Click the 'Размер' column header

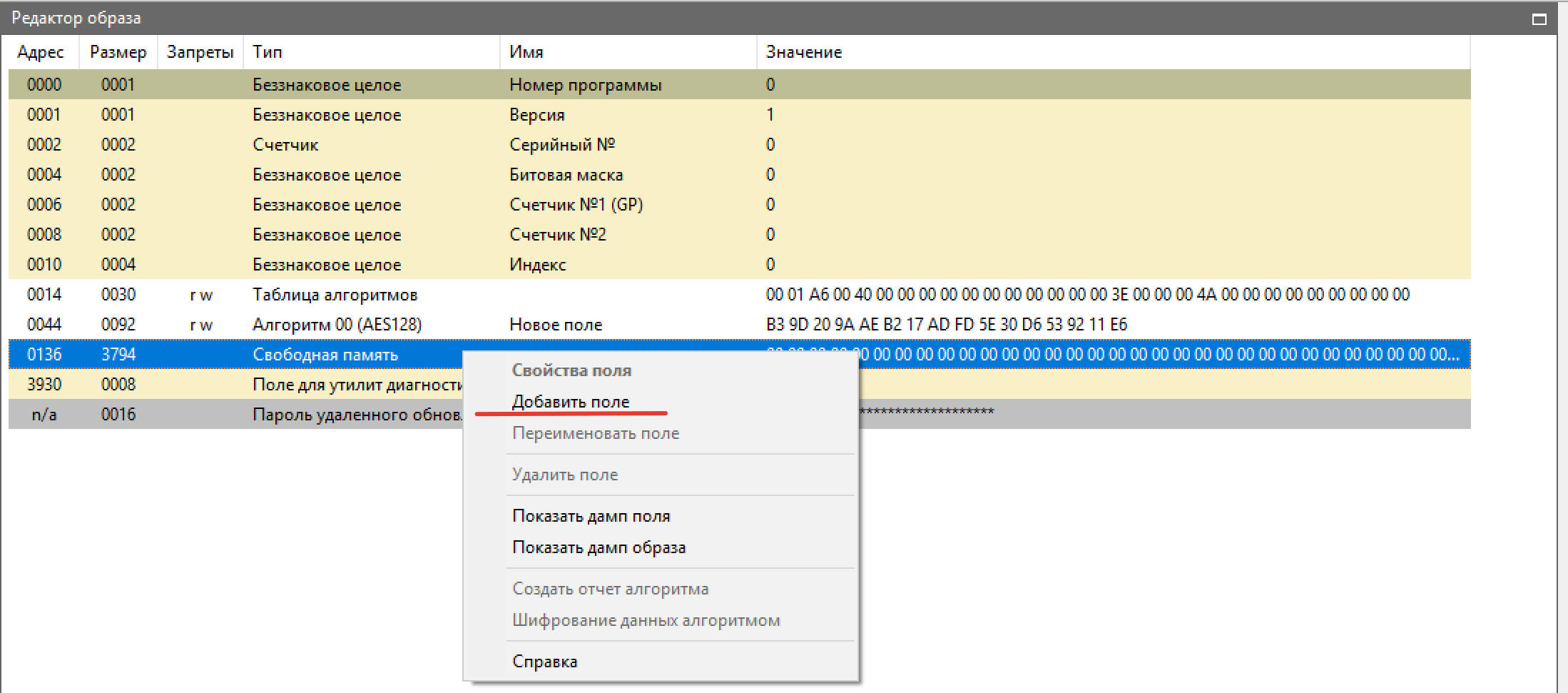coord(118,52)
